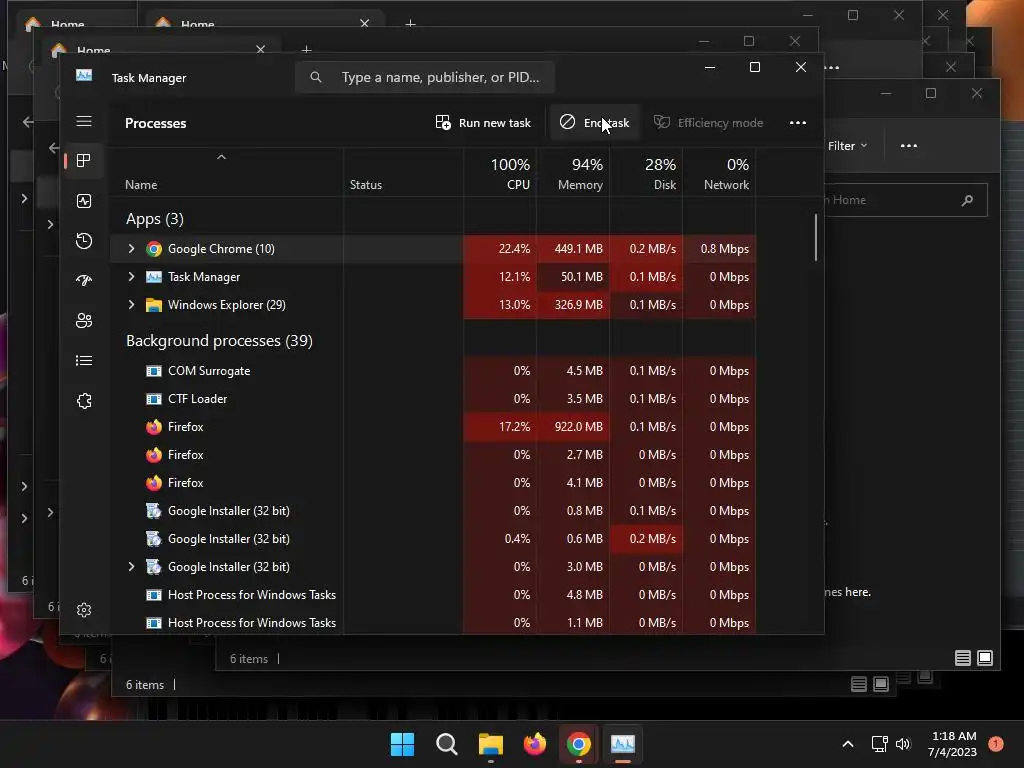This screenshot has width=1024, height=768.
Task: Open File Explorer from the taskbar
Action: [490, 744]
